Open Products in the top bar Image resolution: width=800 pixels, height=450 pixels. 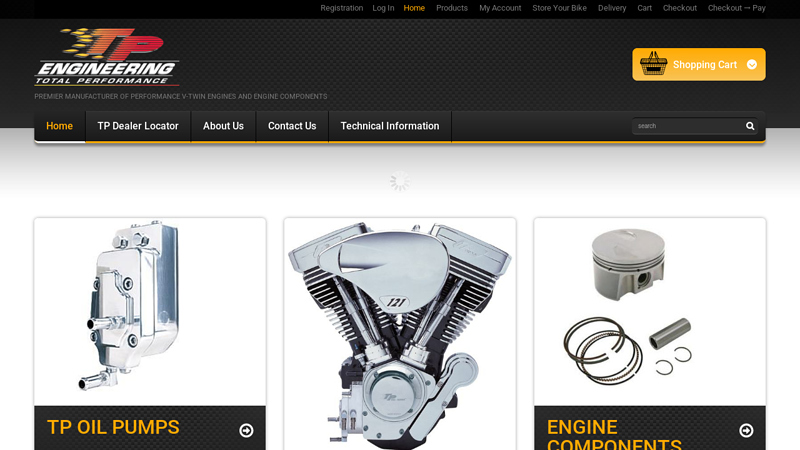[452, 8]
